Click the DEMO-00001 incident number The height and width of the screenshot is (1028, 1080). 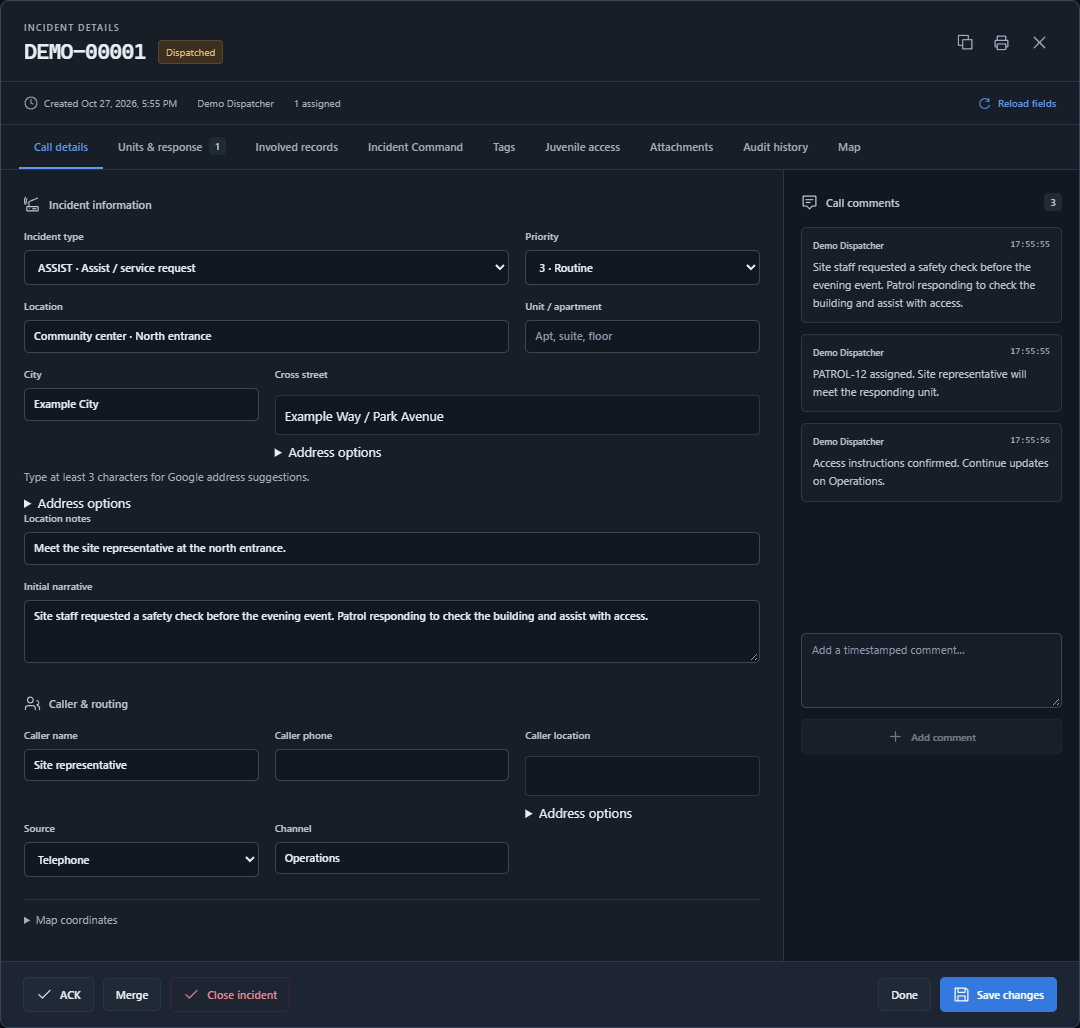[x=85, y=52]
